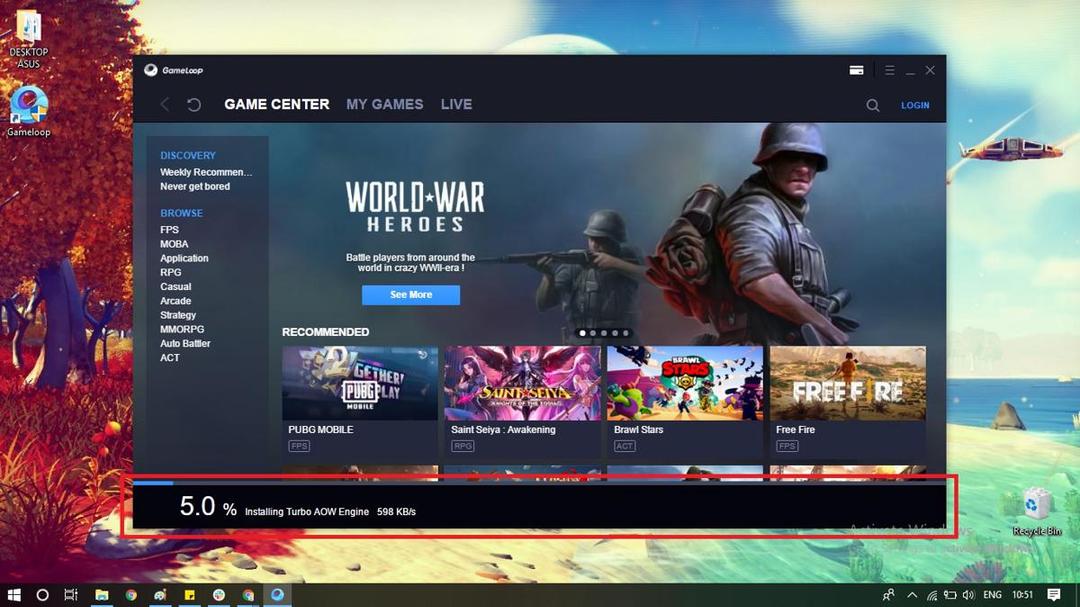Viewport: 1080px width, 607px height.
Task: Open the Brawl Stars game thumbnail
Action: pyautogui.click(x=685, y=383)
